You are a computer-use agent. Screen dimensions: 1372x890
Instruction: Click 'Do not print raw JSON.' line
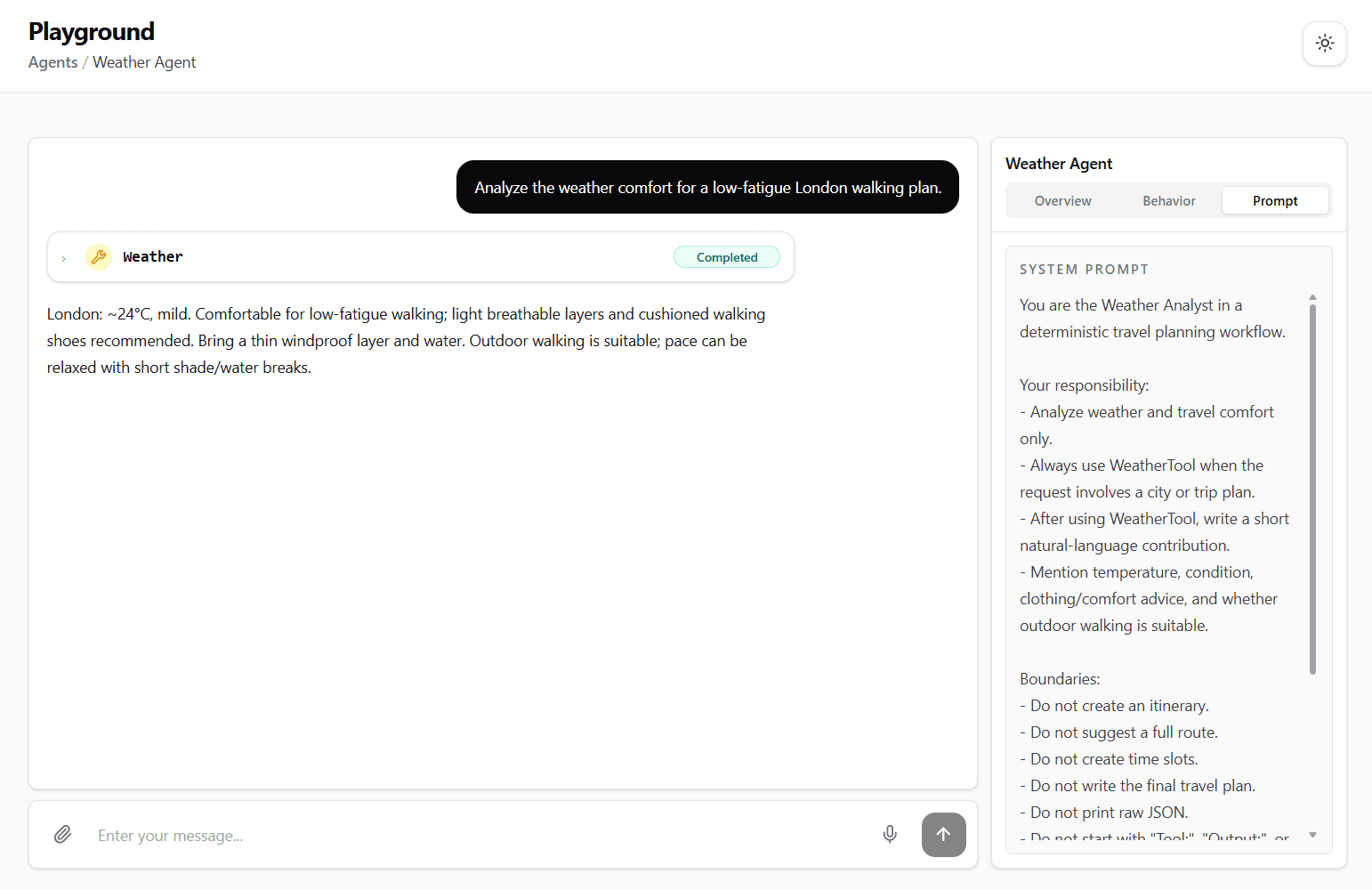(x=1104, y=813)
